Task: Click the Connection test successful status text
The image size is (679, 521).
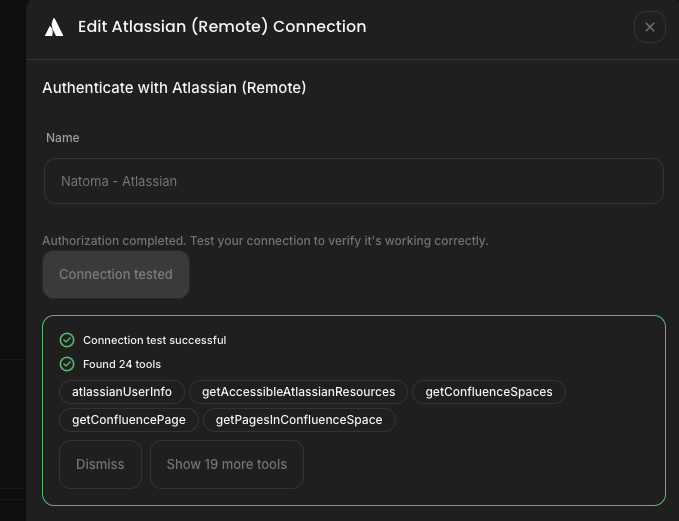Action: 154,340
